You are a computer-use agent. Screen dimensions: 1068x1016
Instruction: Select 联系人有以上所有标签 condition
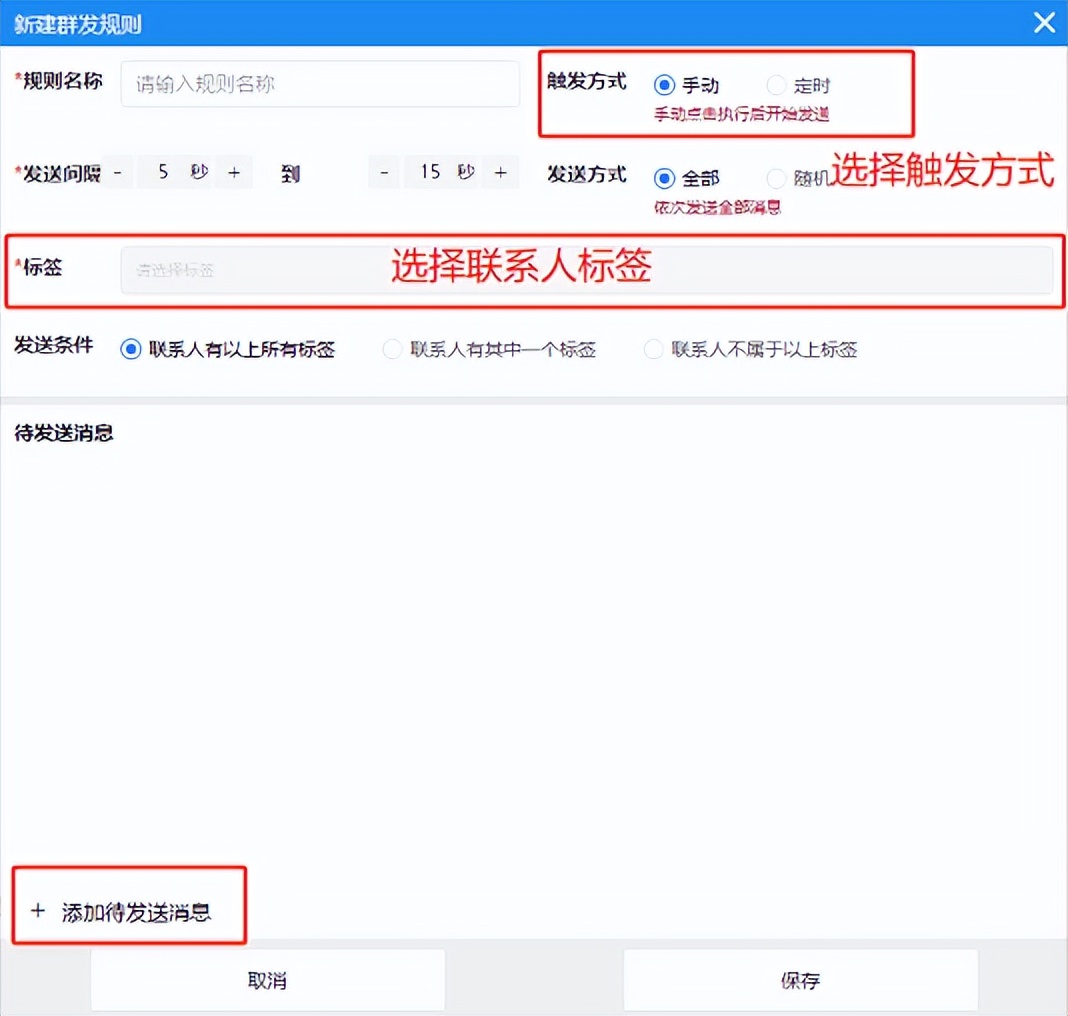click(130, 349)
